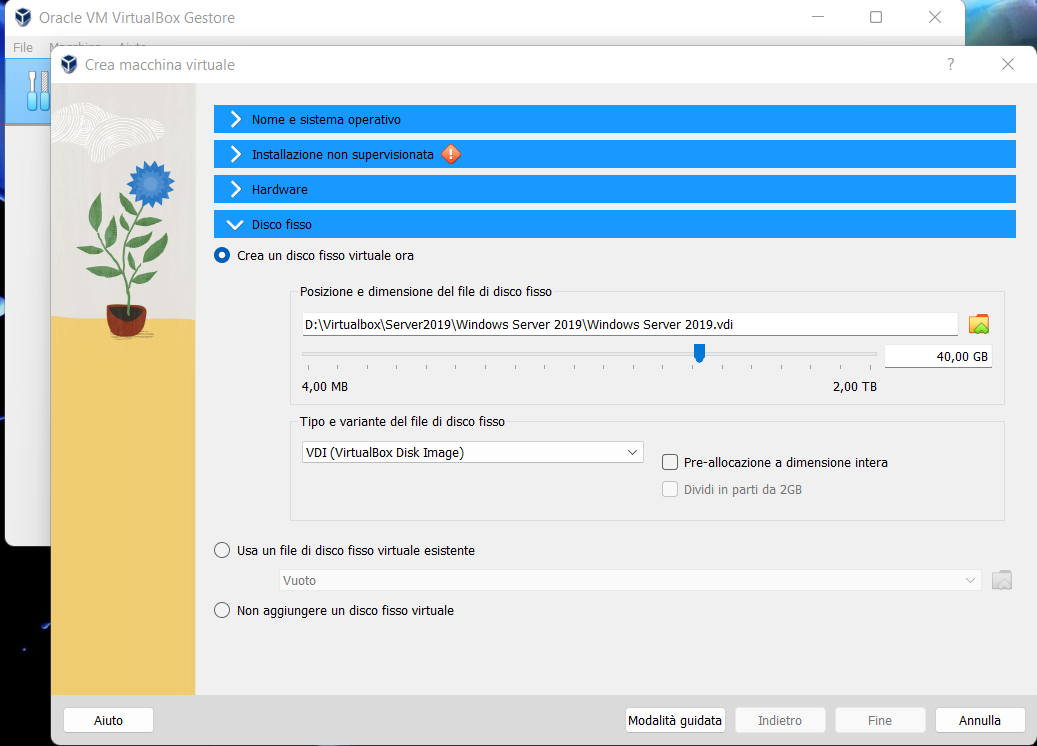This screenshot has width=1037, height=746.
Task: Click the disk size slider handle
Action: point(699,353)
